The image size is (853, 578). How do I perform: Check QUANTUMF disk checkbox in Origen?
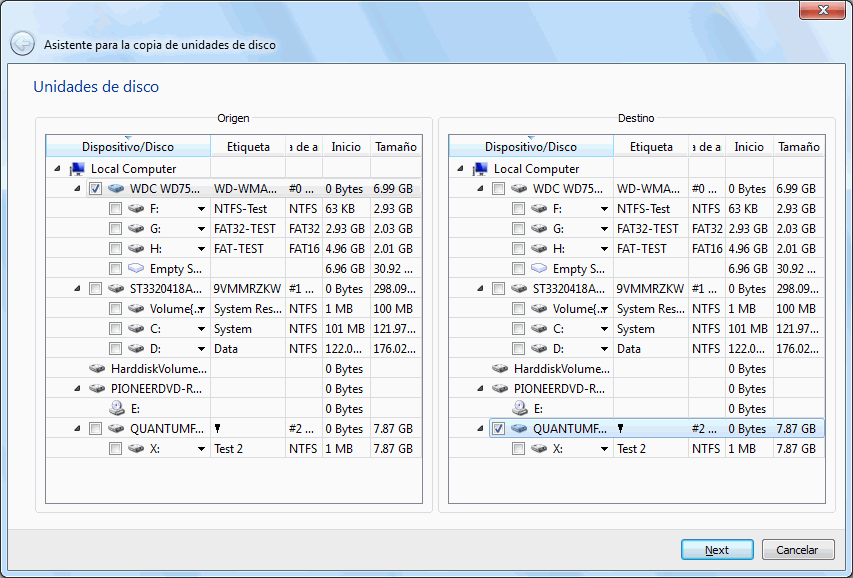(x=95, y=428)
